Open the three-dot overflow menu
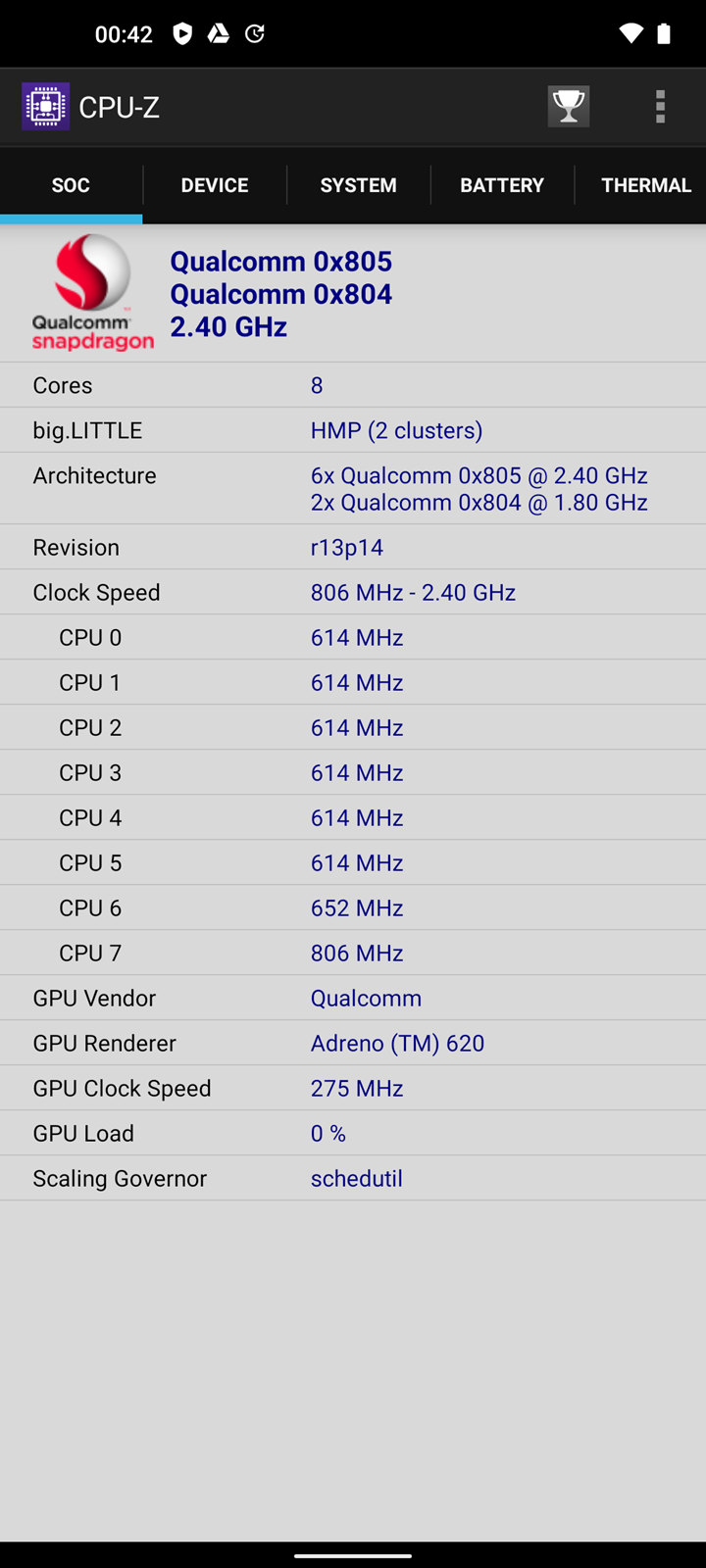The height and width of the screenshot is (1568, 706). pyautogui.click(x=660, y=106)
